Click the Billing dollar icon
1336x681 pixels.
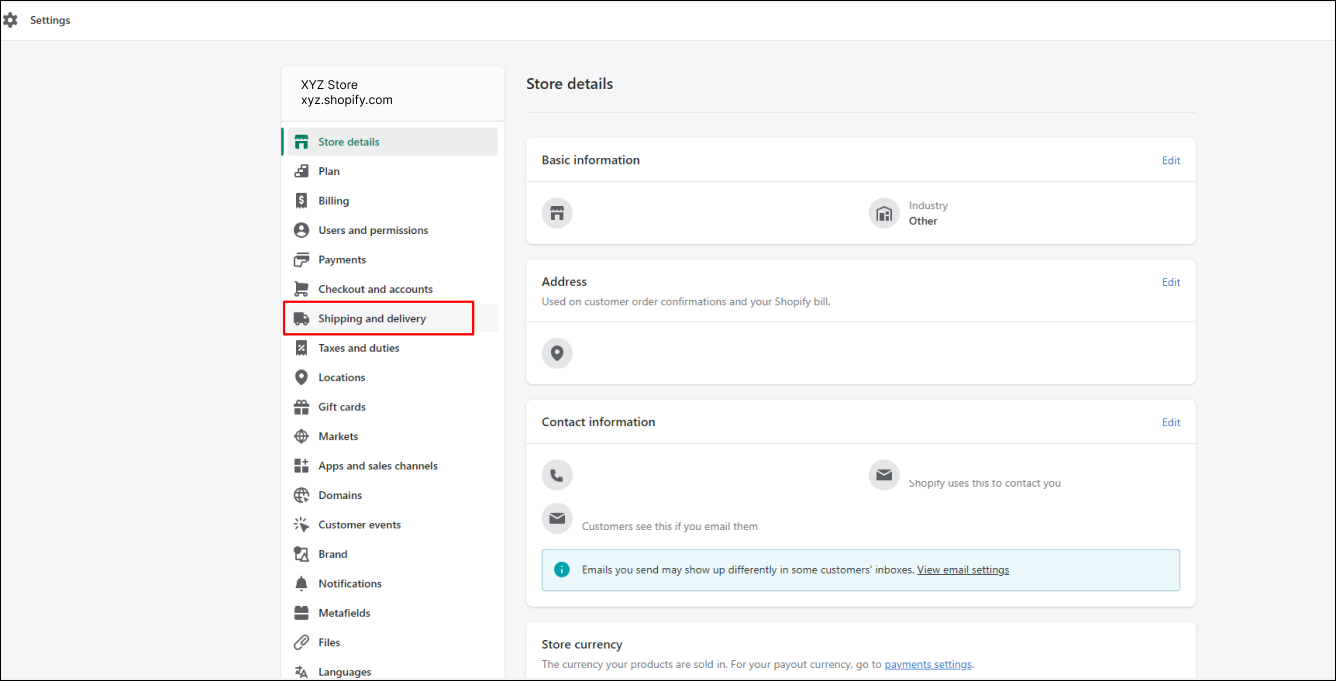click(x=301, y=201)
